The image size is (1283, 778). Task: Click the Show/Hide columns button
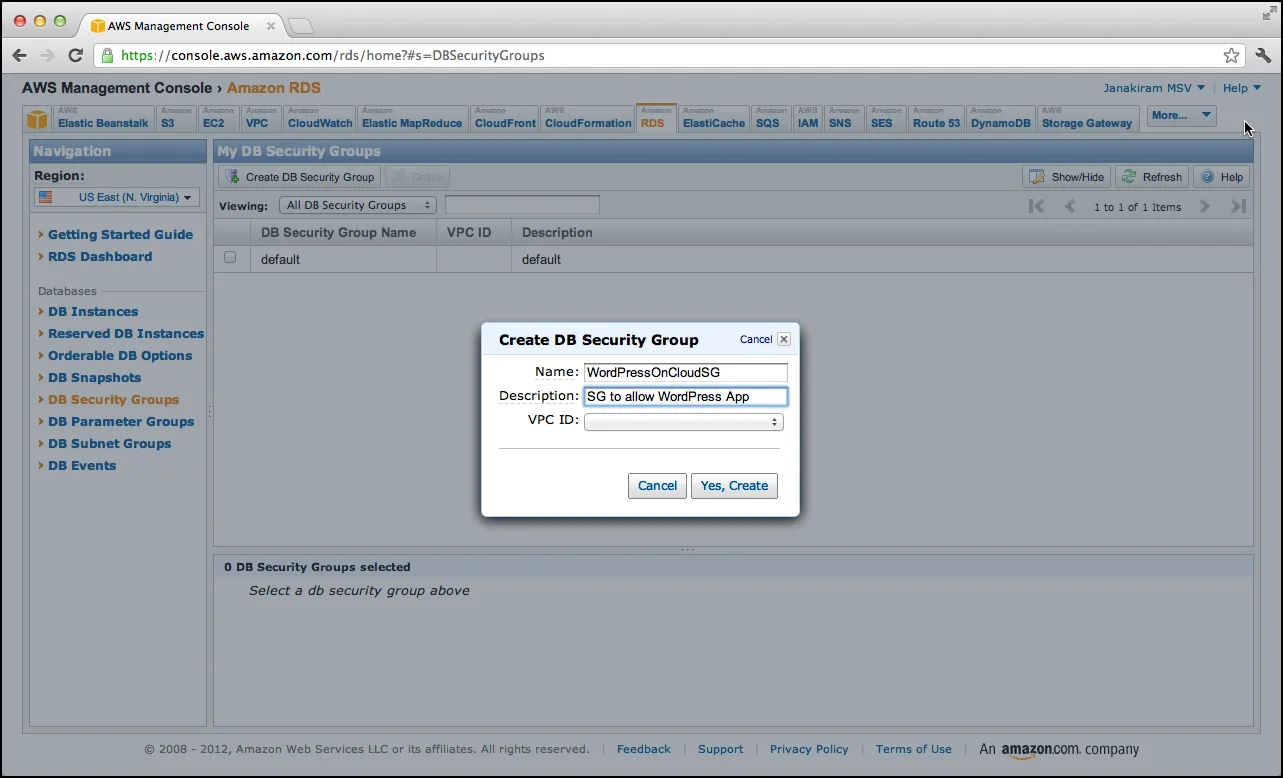(1066, 177)
